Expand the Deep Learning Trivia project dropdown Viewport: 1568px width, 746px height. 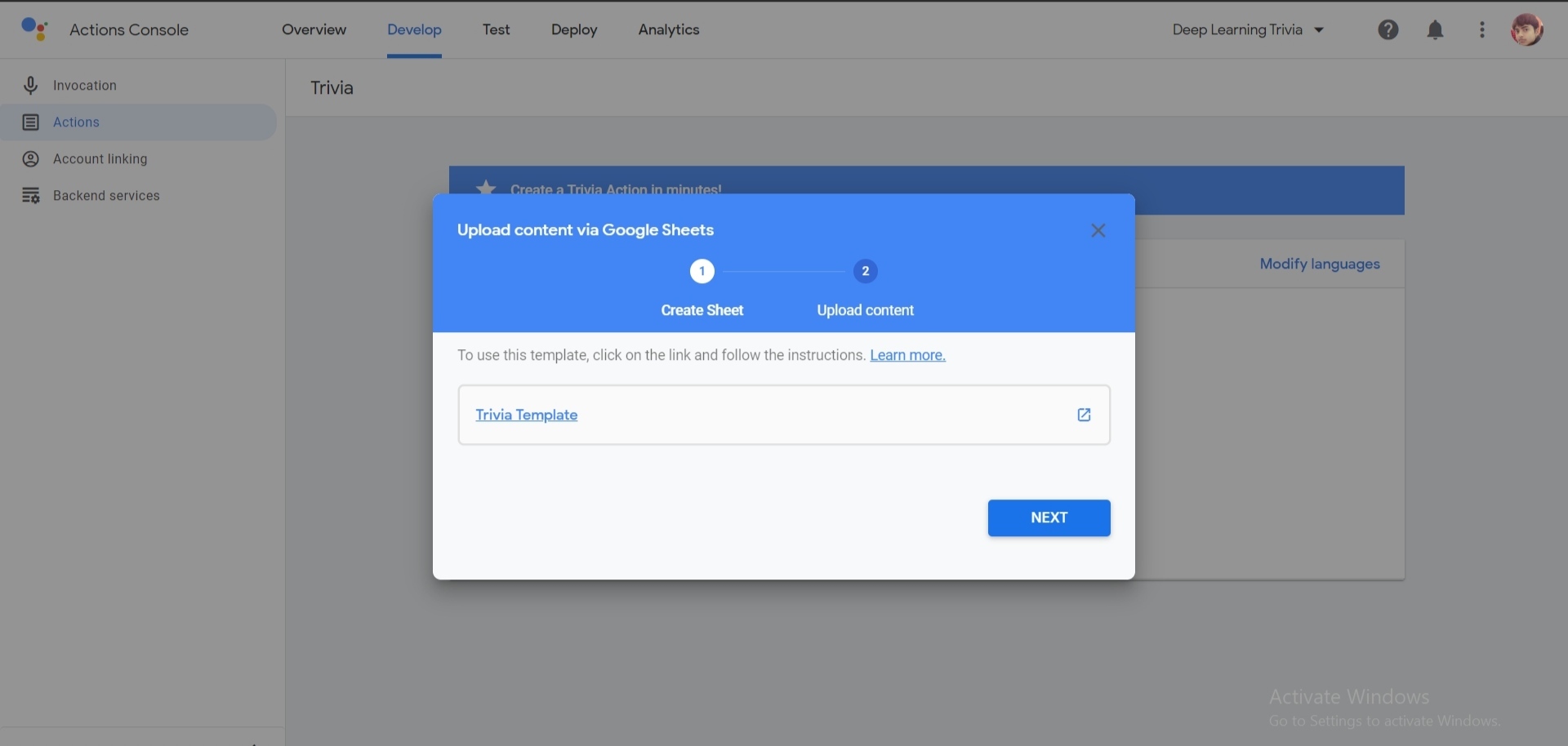pos(1248,30)
